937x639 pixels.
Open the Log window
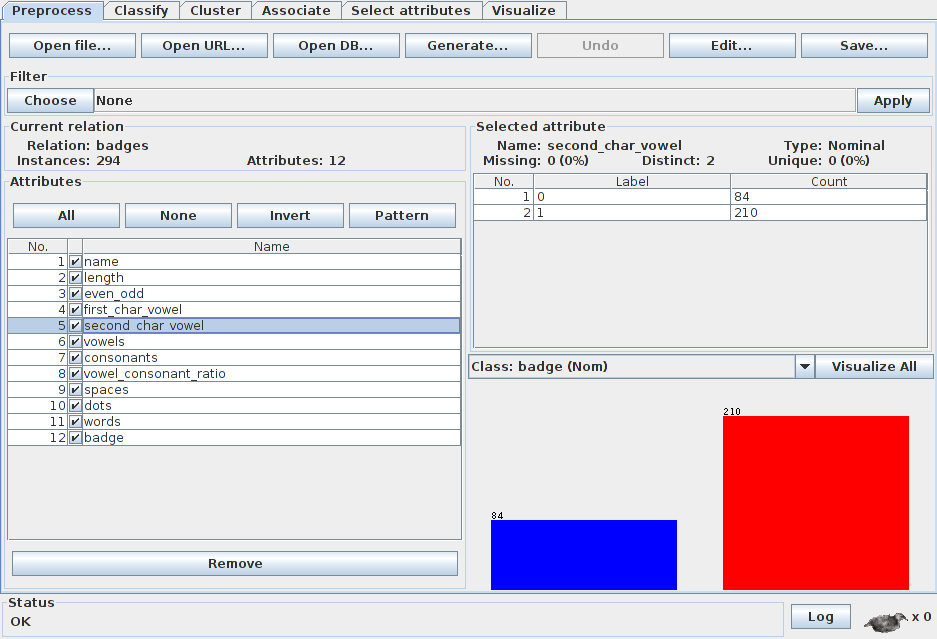[820, 617]
